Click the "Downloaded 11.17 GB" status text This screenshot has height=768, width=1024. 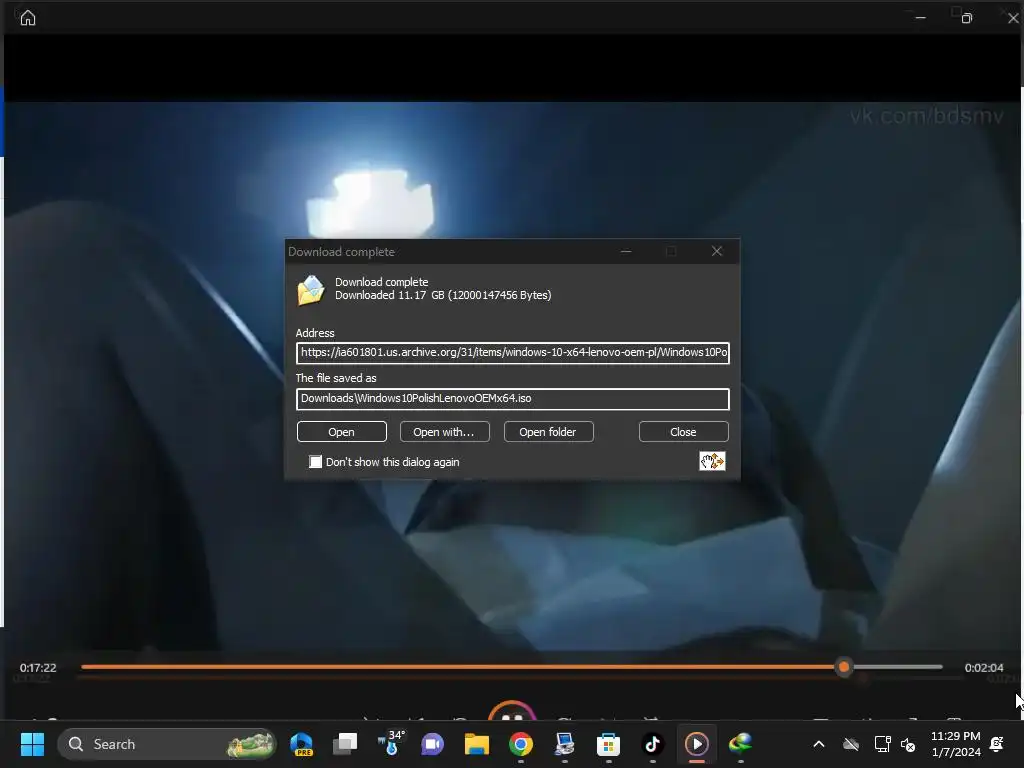click(443, 295)
